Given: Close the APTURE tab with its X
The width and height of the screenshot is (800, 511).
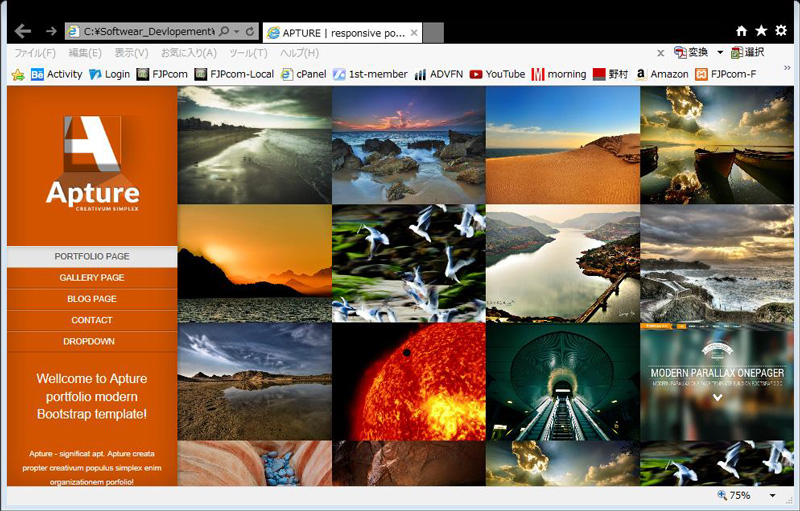Looking at the screenshot, I should click(414, 33).
